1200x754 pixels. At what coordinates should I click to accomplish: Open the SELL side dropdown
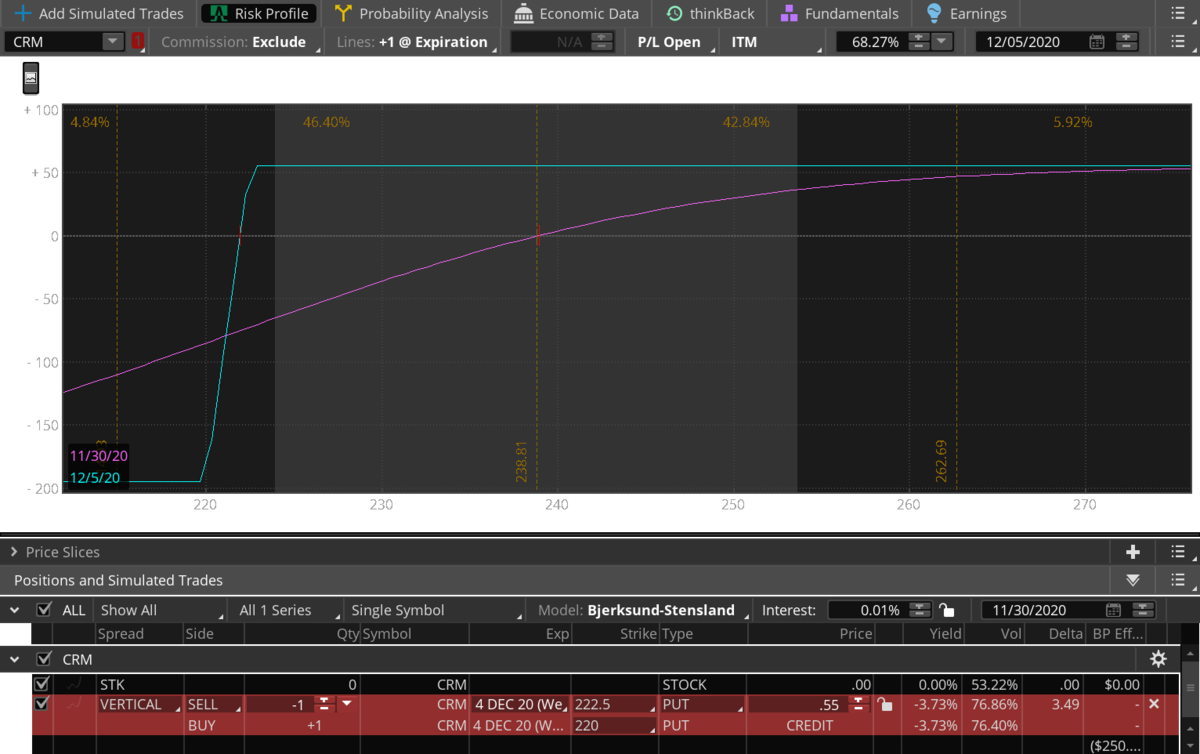point(212,704)
